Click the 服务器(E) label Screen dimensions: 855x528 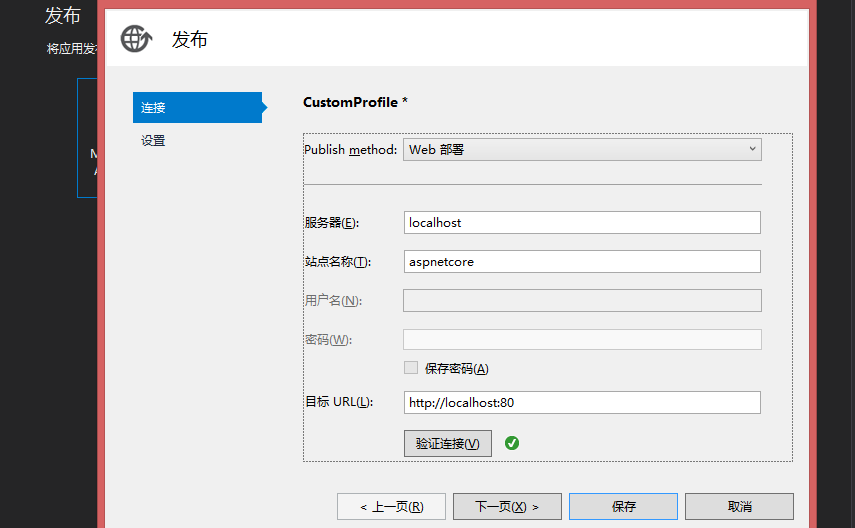[x=332, y=223]
